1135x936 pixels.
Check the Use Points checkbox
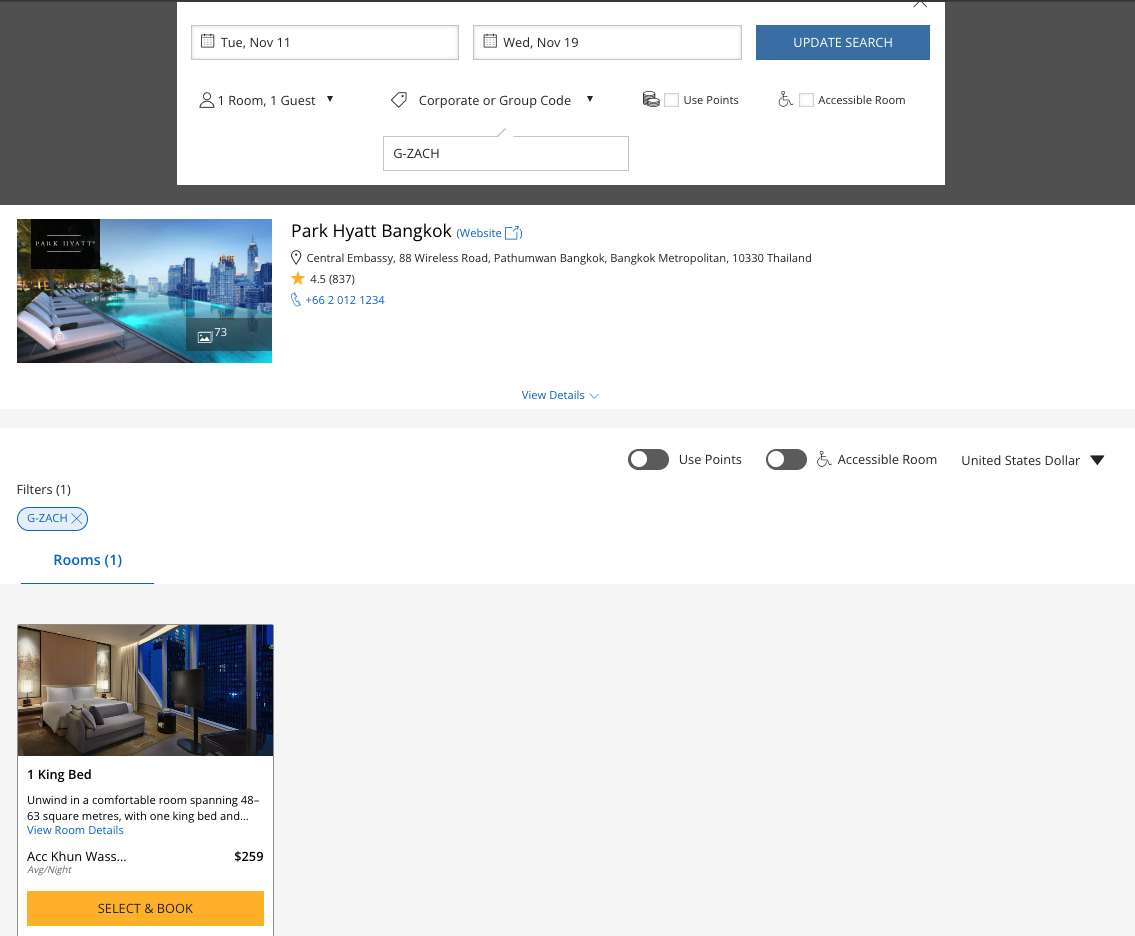[672, 100]
